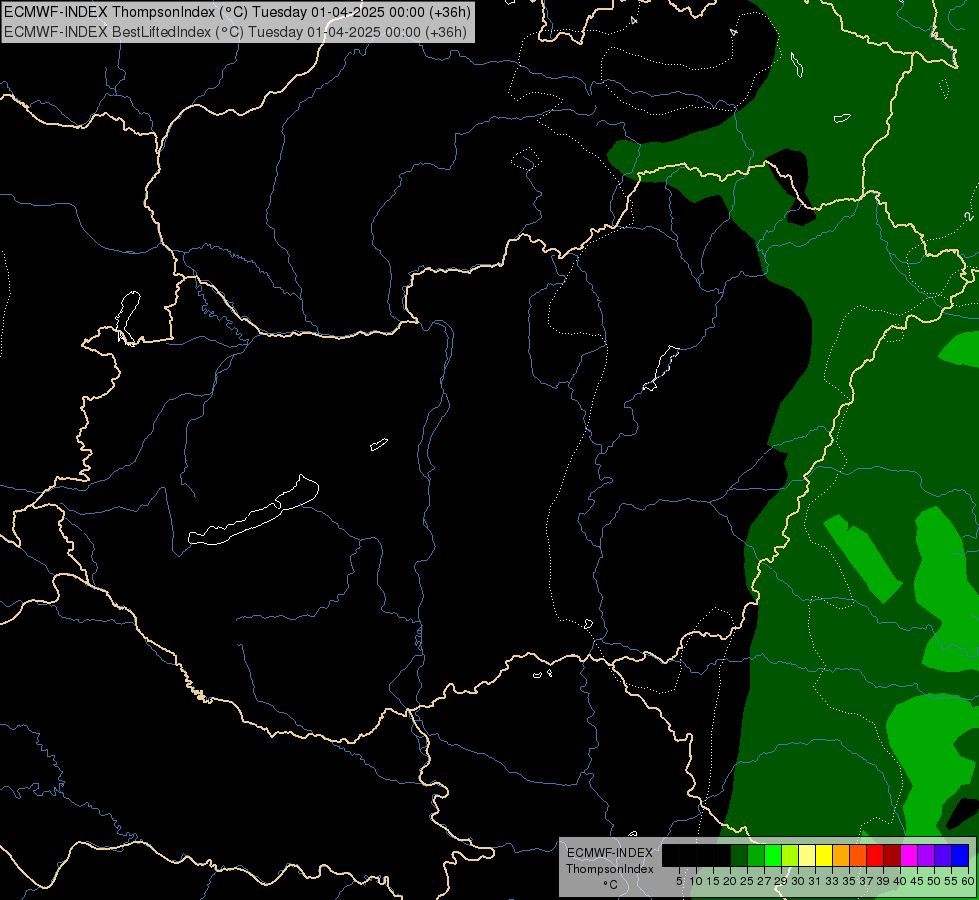
Task: Click the legend scale label 39
Action: (883, 881)
